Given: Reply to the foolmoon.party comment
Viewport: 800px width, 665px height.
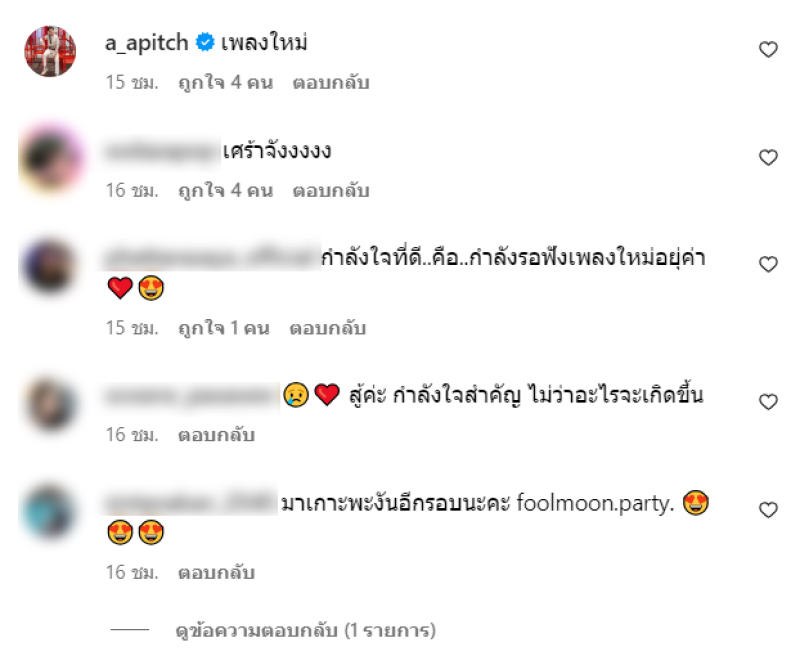Looking at the screenshot, I should tap(216, 573).
